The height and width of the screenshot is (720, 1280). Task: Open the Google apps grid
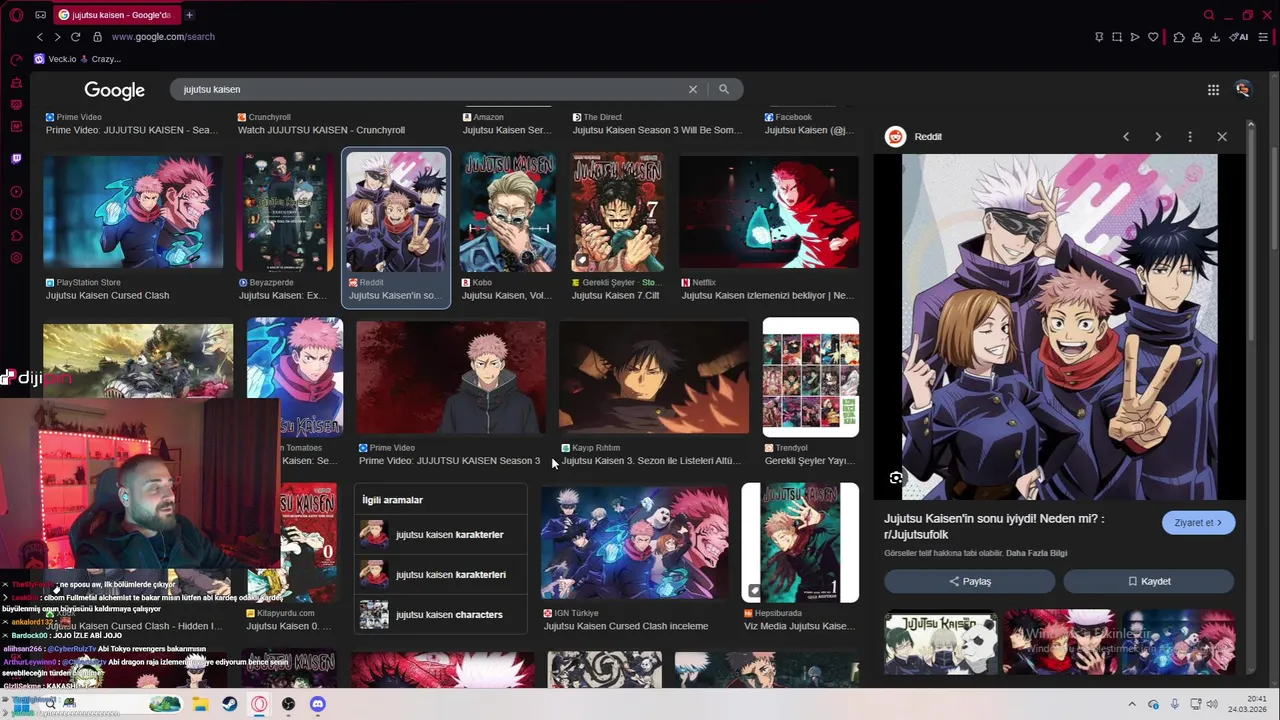point(1213,90)
